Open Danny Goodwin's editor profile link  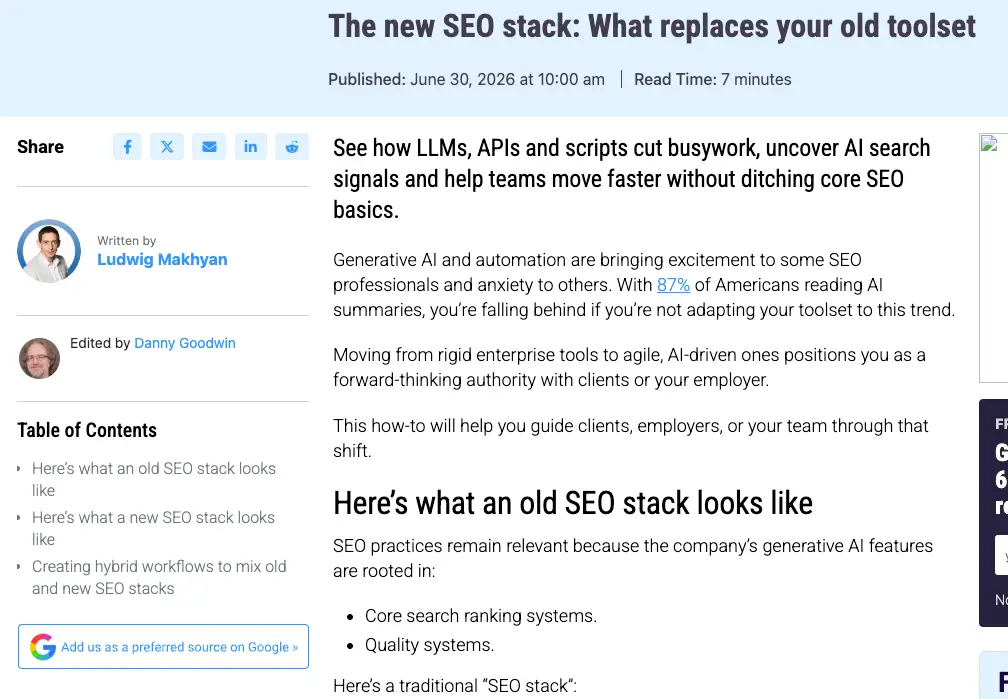184,343
